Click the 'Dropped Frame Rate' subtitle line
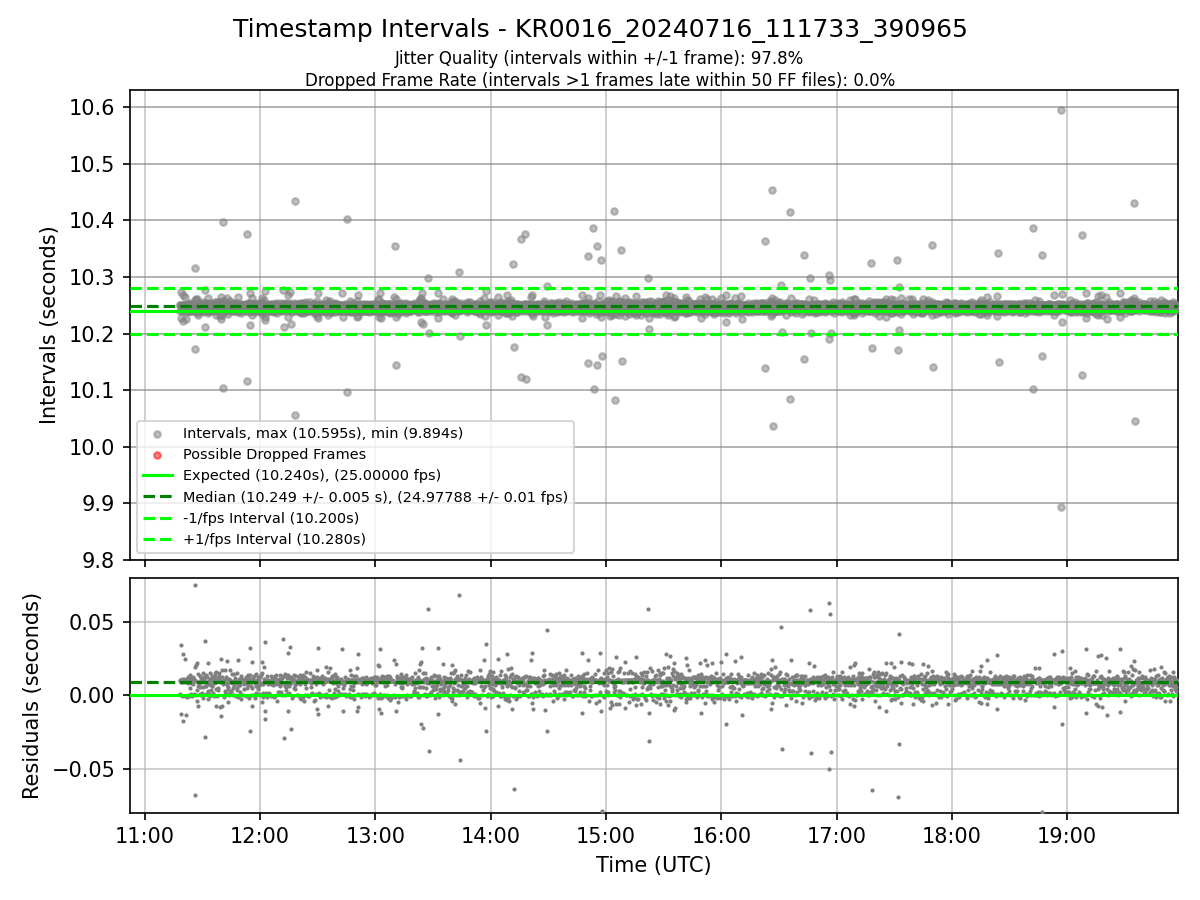The image size is (1200, 900). (600, 80)
